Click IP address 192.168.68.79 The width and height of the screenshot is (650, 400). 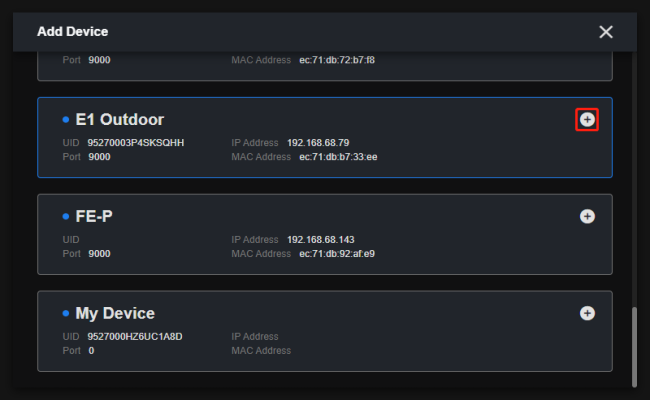point(319,143)
